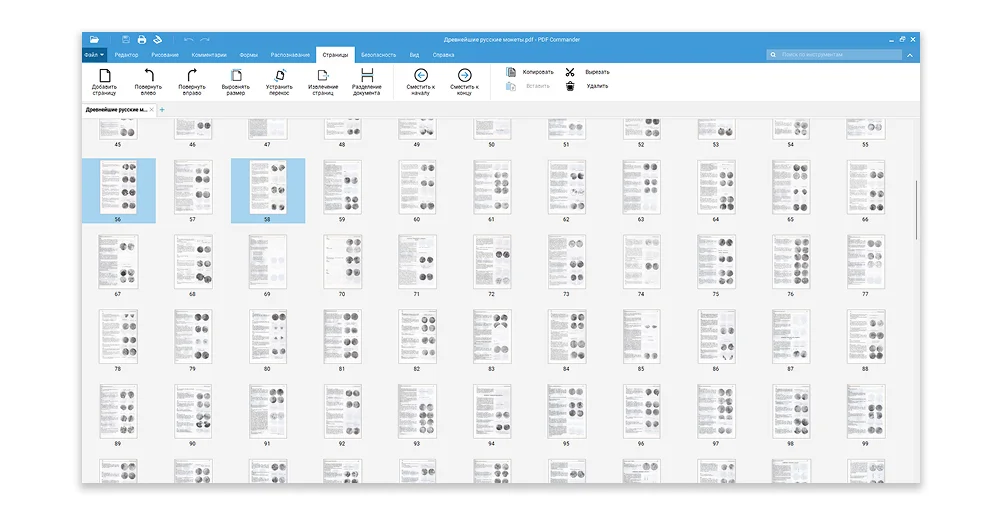The width and height of the screenshot is (1000, 516).
Task: Close the Древнейшие русские м... document tab
Action: click(x=151, y=110)
